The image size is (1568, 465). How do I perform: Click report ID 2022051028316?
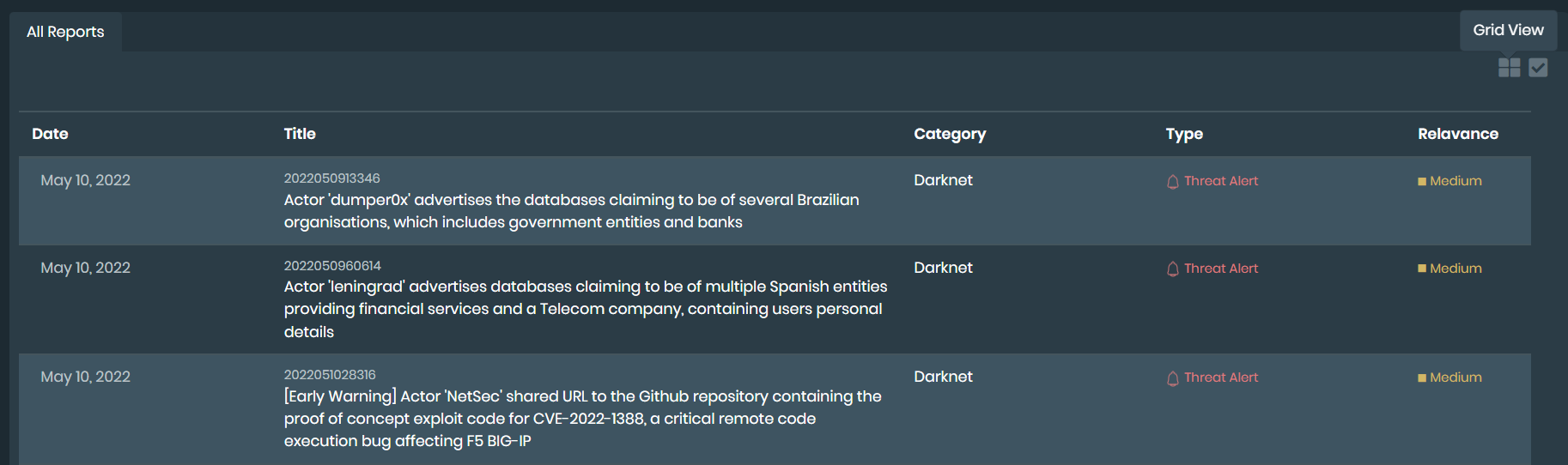click(x=330, y=375)
